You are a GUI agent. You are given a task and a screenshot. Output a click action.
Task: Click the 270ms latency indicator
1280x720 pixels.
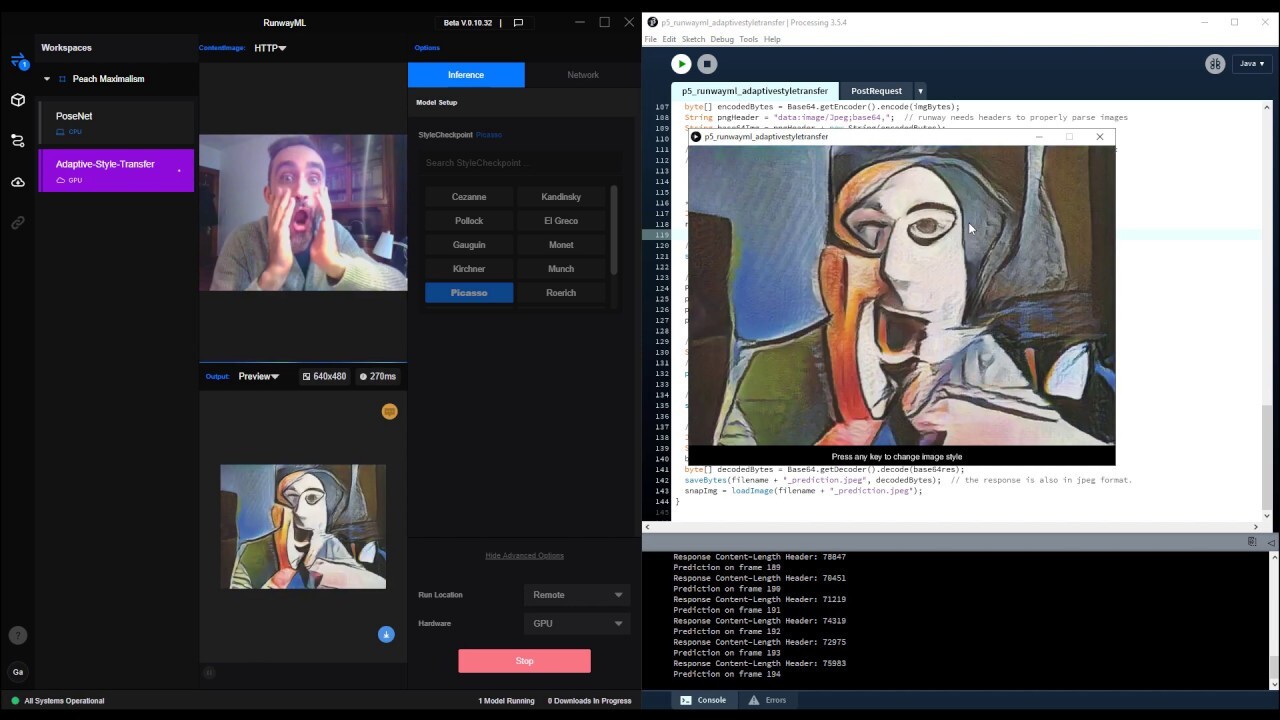coord(378,376)
